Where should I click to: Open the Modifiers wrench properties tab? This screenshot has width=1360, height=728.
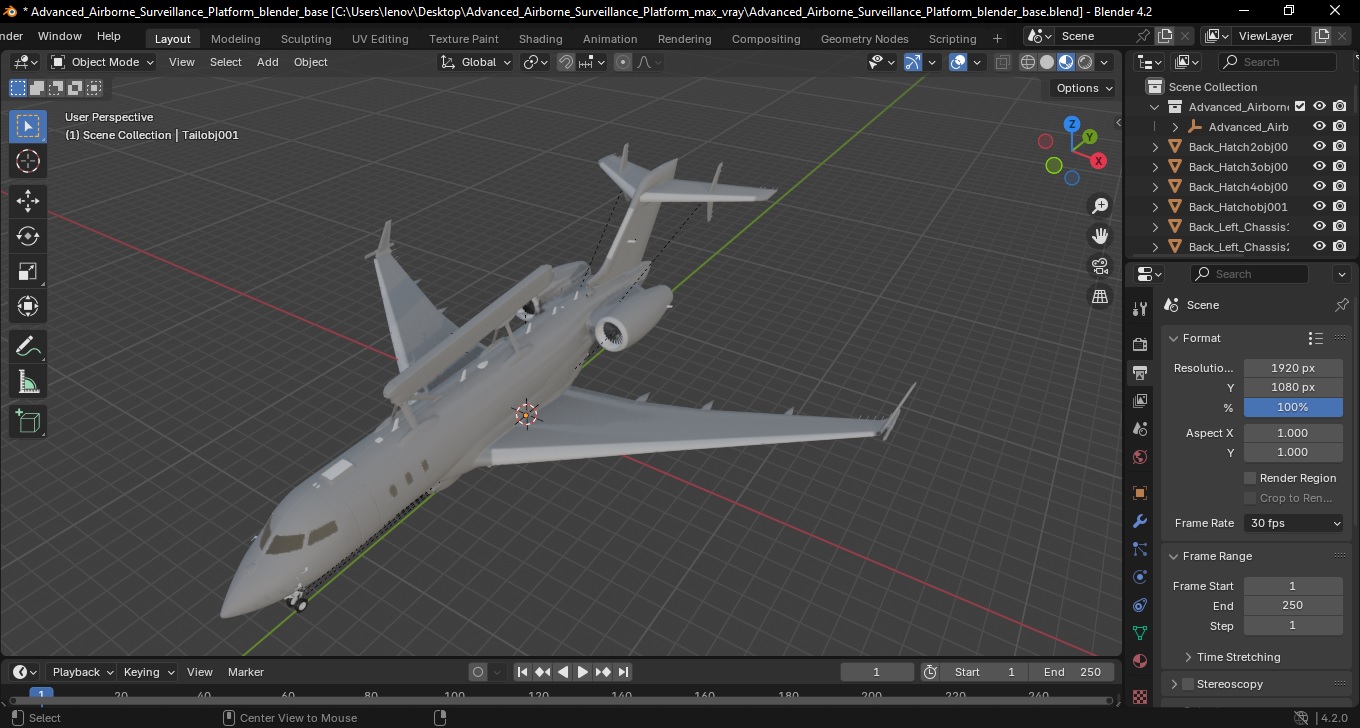click(x=1139, y=521)
